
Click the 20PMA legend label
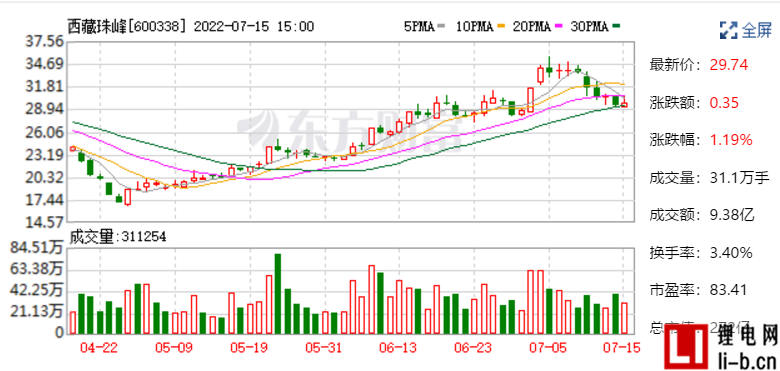click(532, 27)
